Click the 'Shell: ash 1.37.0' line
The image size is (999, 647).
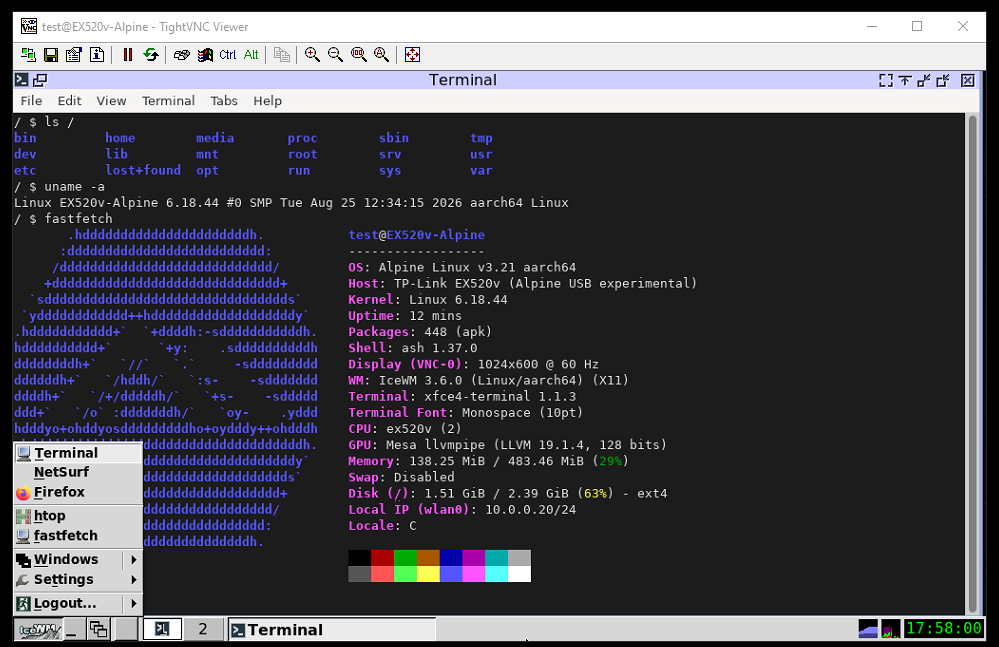pyautogui.click(x=412, y=348)
